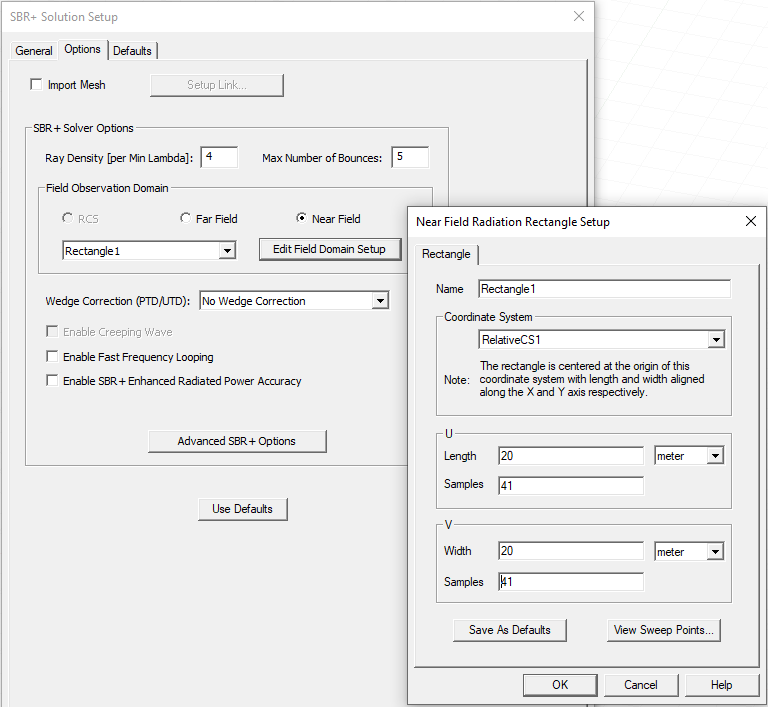Open the Defaults tab
This screenshot has width=768, height=707.
pos(132,50)
